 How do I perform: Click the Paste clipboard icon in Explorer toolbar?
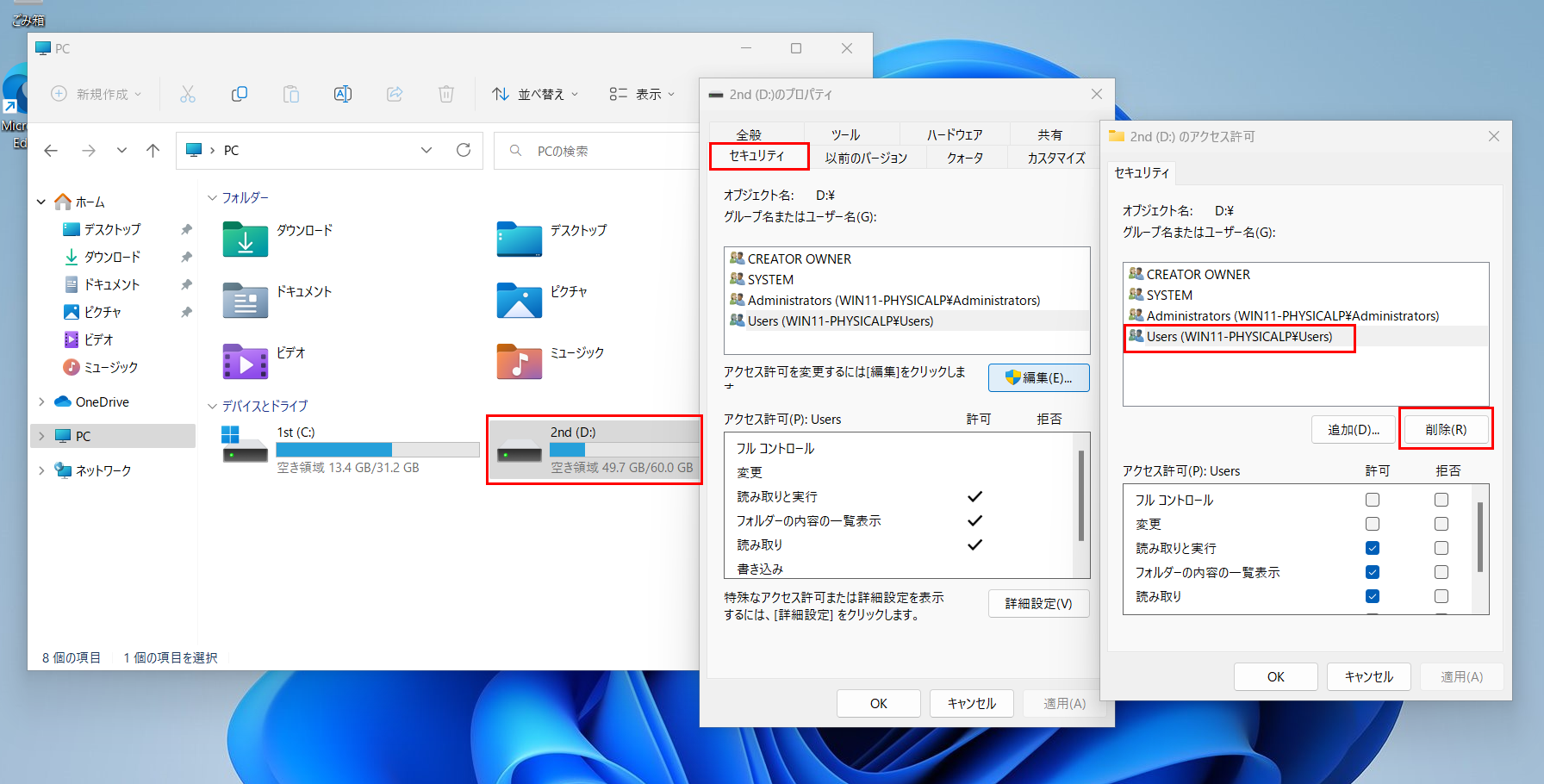[x=291, y=94]
